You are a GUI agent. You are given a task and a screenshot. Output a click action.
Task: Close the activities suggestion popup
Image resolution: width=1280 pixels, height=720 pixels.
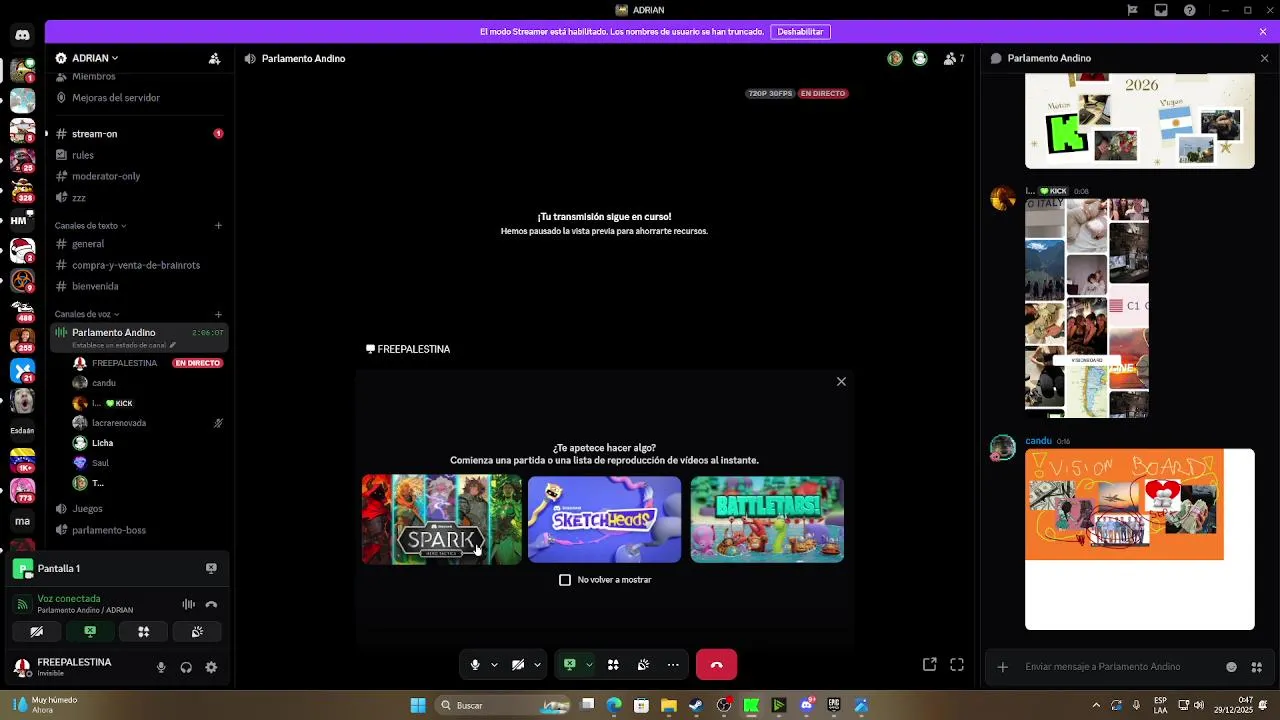[841, 381]
